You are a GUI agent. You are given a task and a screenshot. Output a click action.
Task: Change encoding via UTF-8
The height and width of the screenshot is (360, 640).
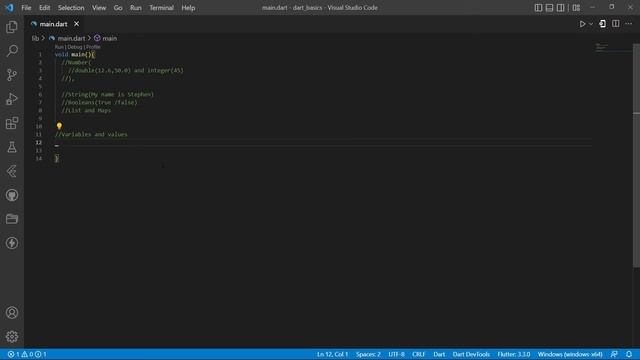coord(396,354)
